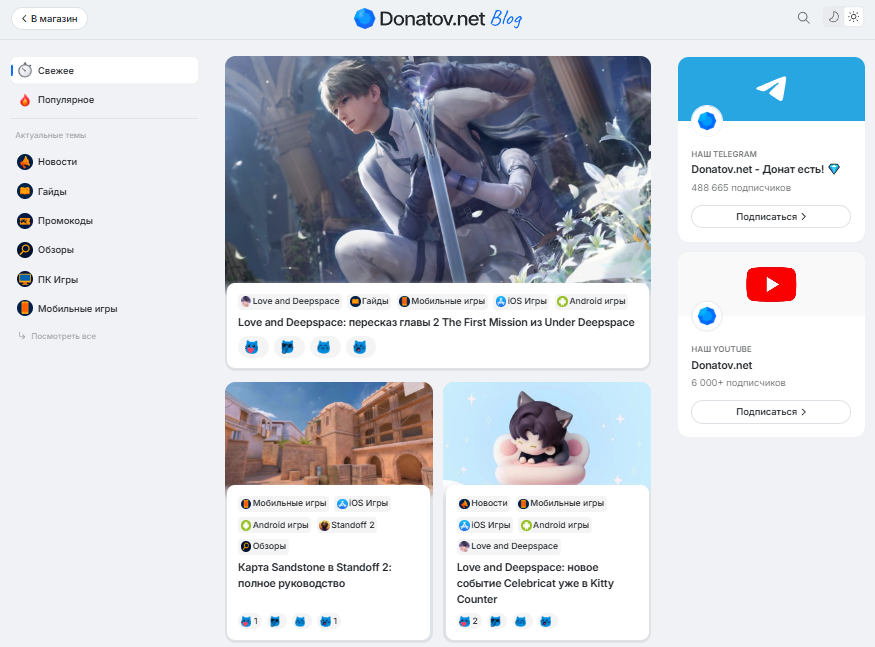This screenshot has width=875, height=647.
Task: React with angry cat on Celebricat post
Action: point(546,621)
